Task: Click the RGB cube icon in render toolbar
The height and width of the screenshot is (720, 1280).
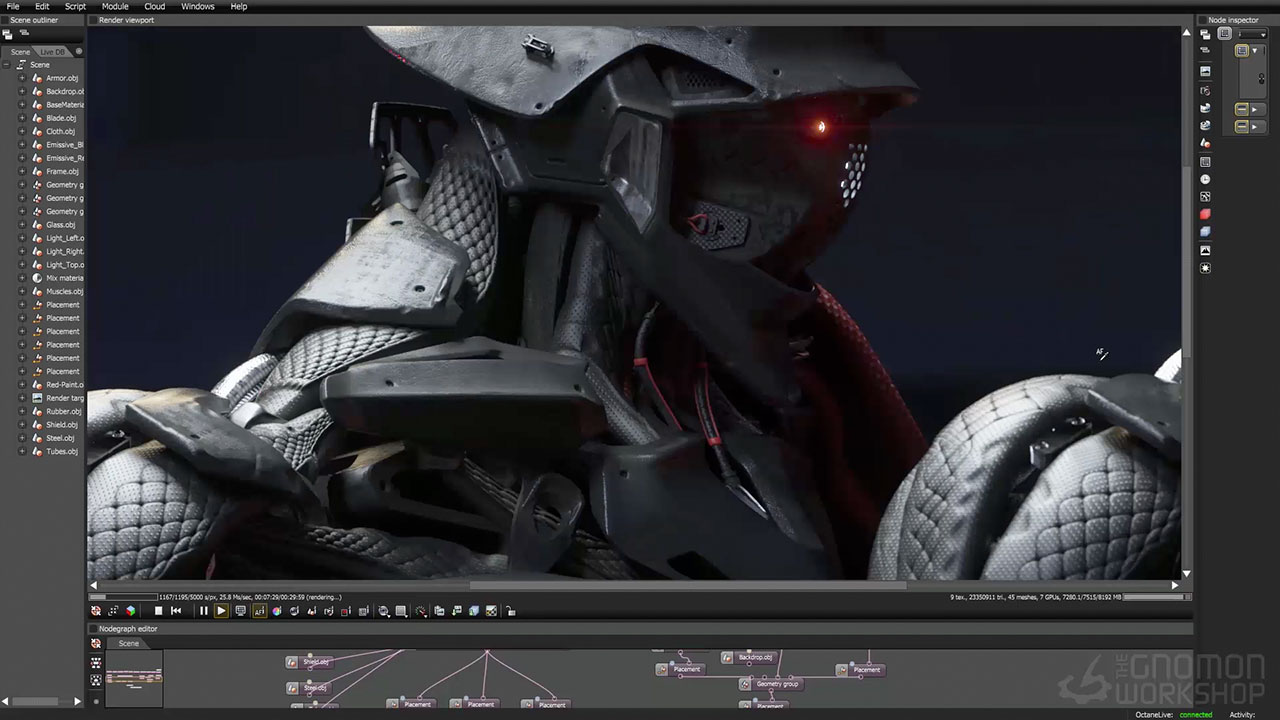Action: click(x=131, y=611)
